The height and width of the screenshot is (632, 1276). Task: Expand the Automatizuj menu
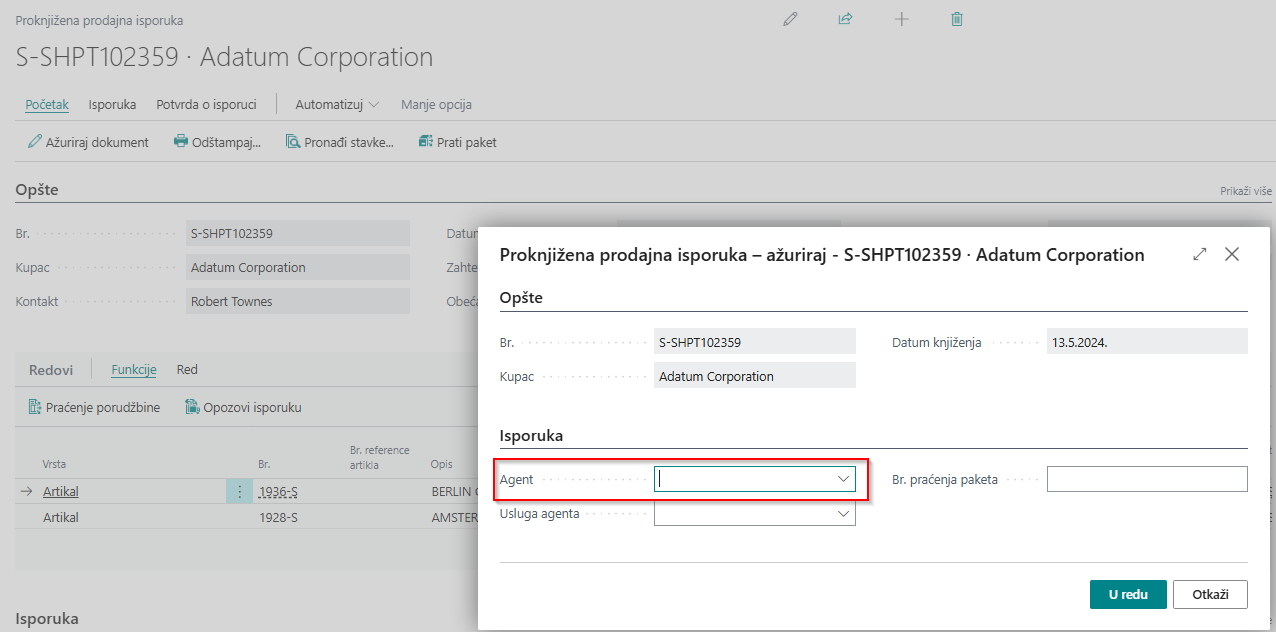[x=337, y=104]
